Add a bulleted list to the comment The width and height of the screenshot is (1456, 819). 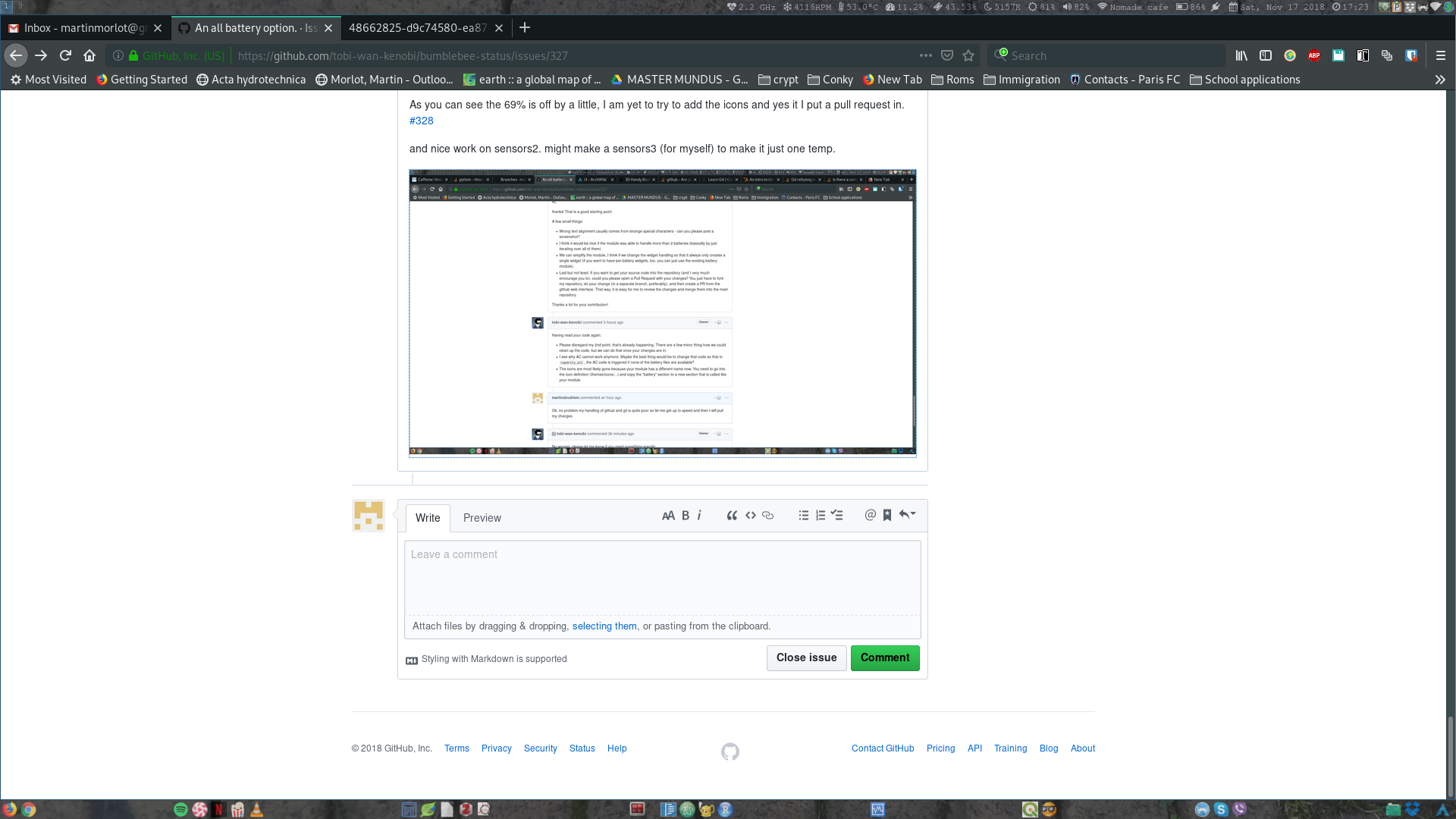coord(803,515)
